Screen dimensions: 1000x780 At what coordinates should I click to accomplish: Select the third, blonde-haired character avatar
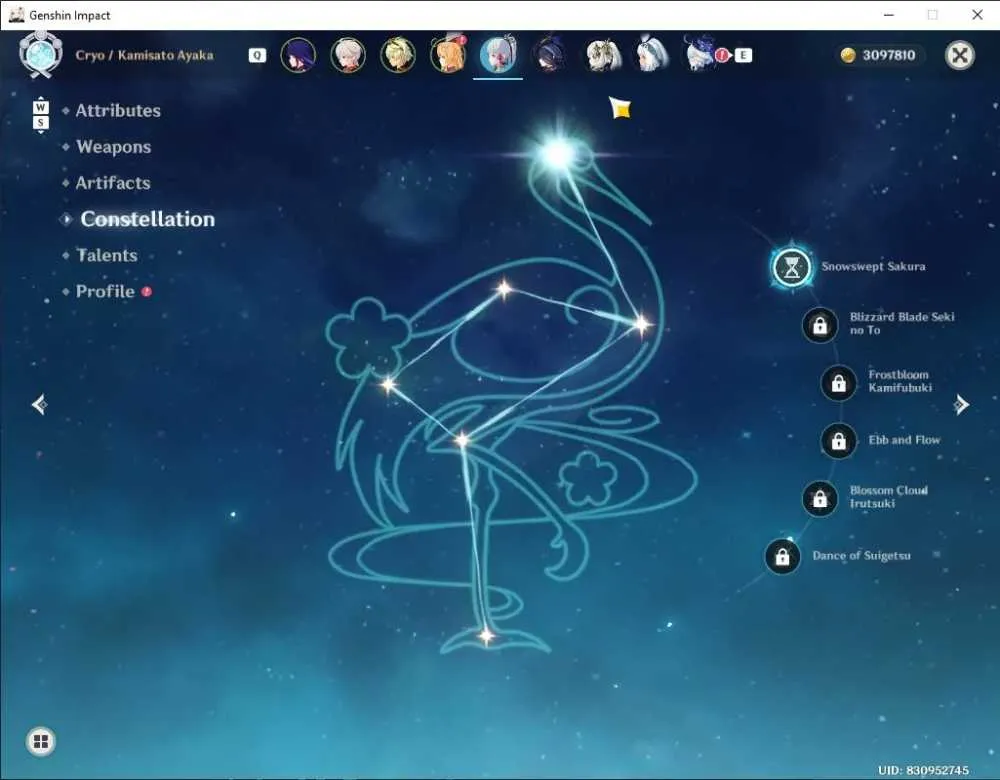click(x=397, y=55)
